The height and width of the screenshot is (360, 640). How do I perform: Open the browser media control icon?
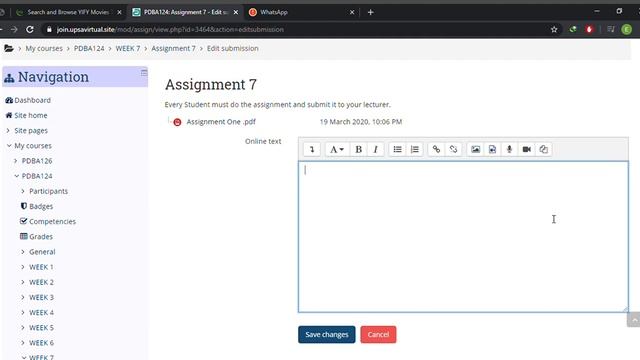tap(611, 29)
